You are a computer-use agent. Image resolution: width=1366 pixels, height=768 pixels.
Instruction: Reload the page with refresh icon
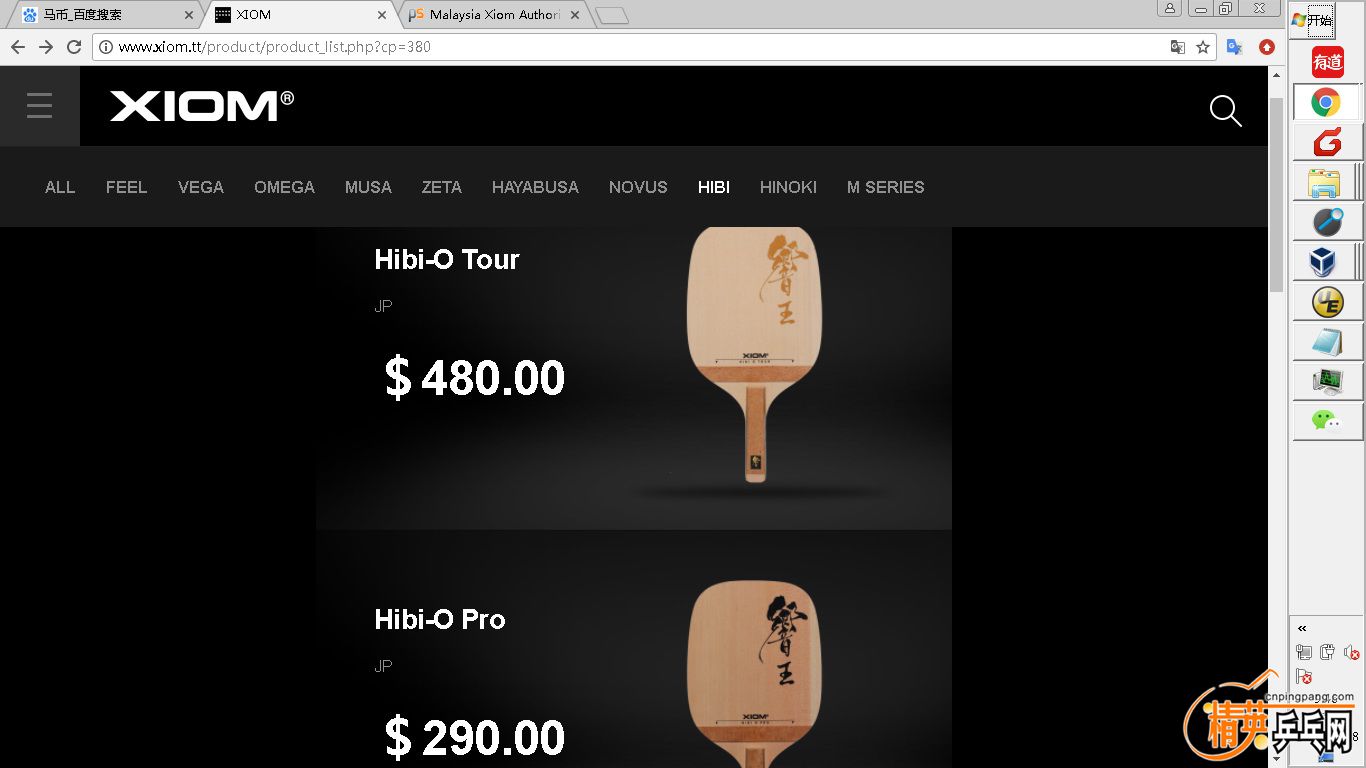(73, 47)
